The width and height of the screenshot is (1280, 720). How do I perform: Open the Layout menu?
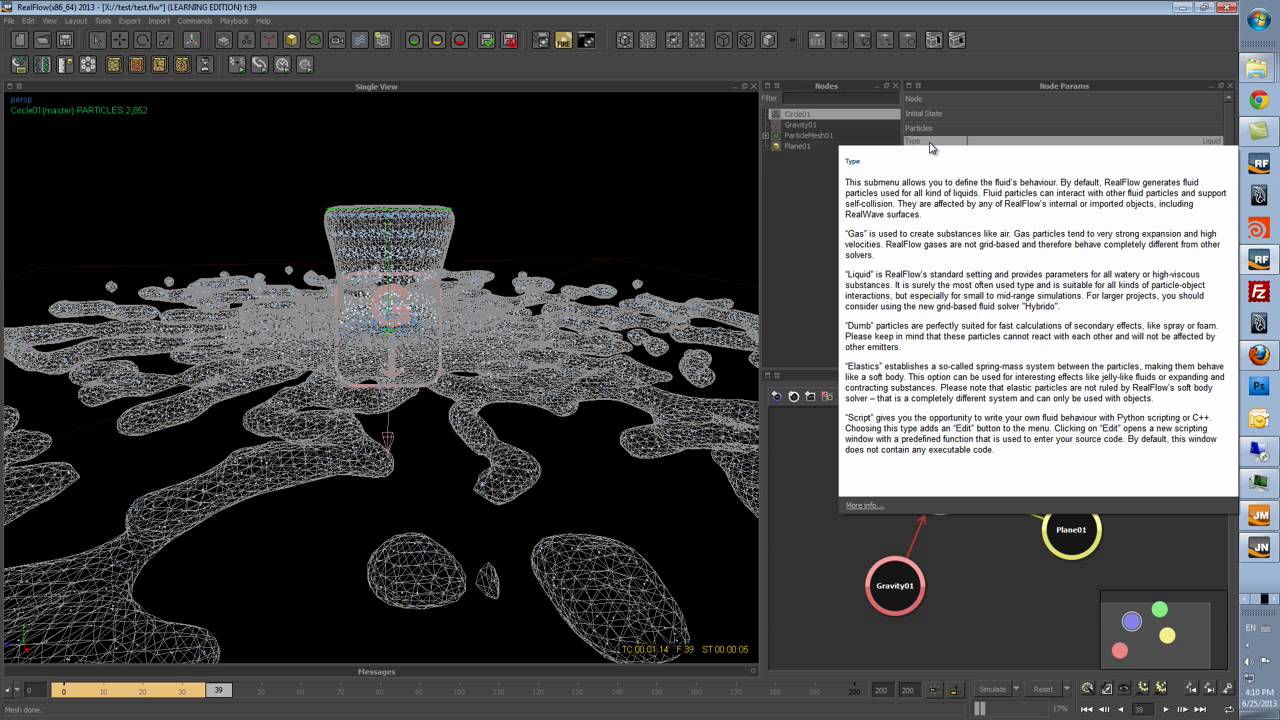(x=76, y=20)
